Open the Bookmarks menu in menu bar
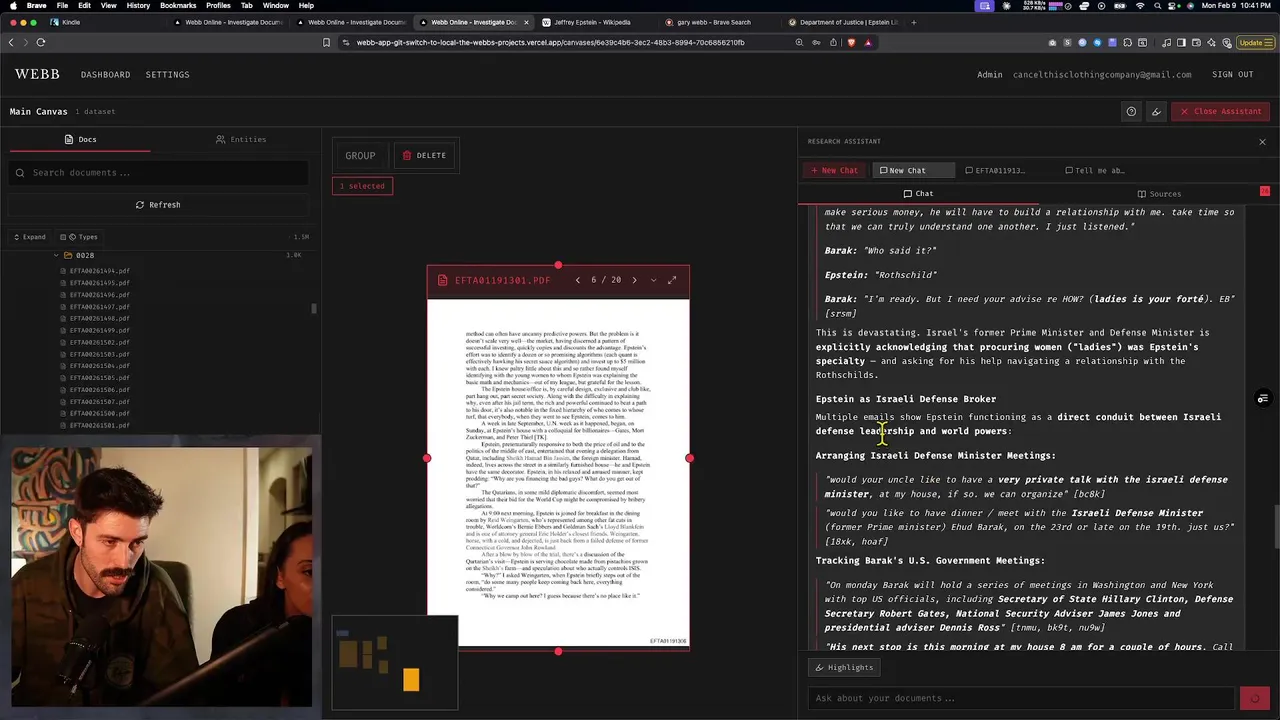 (x=178, y=6)
